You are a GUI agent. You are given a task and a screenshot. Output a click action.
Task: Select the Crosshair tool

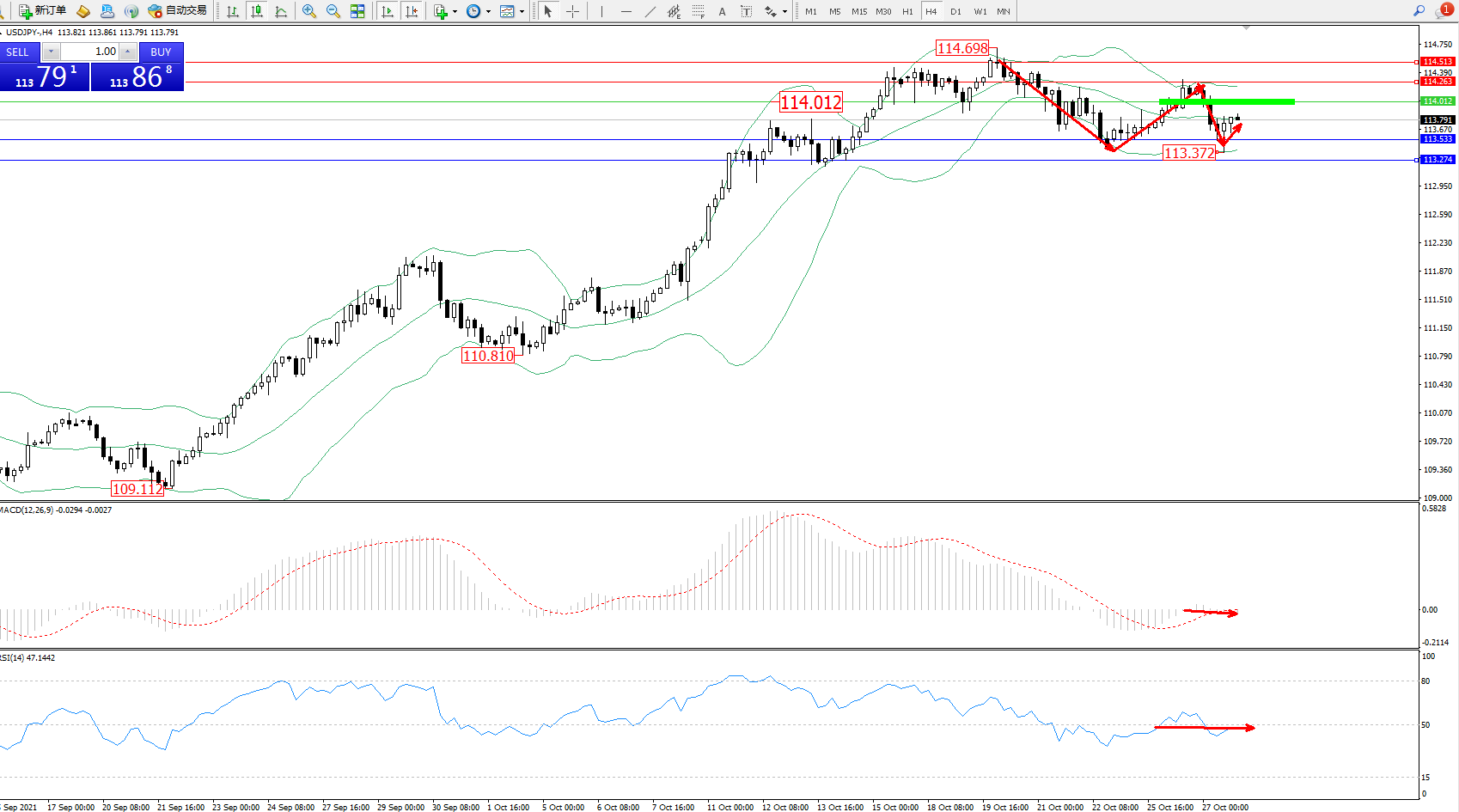(x=572, y=11)
